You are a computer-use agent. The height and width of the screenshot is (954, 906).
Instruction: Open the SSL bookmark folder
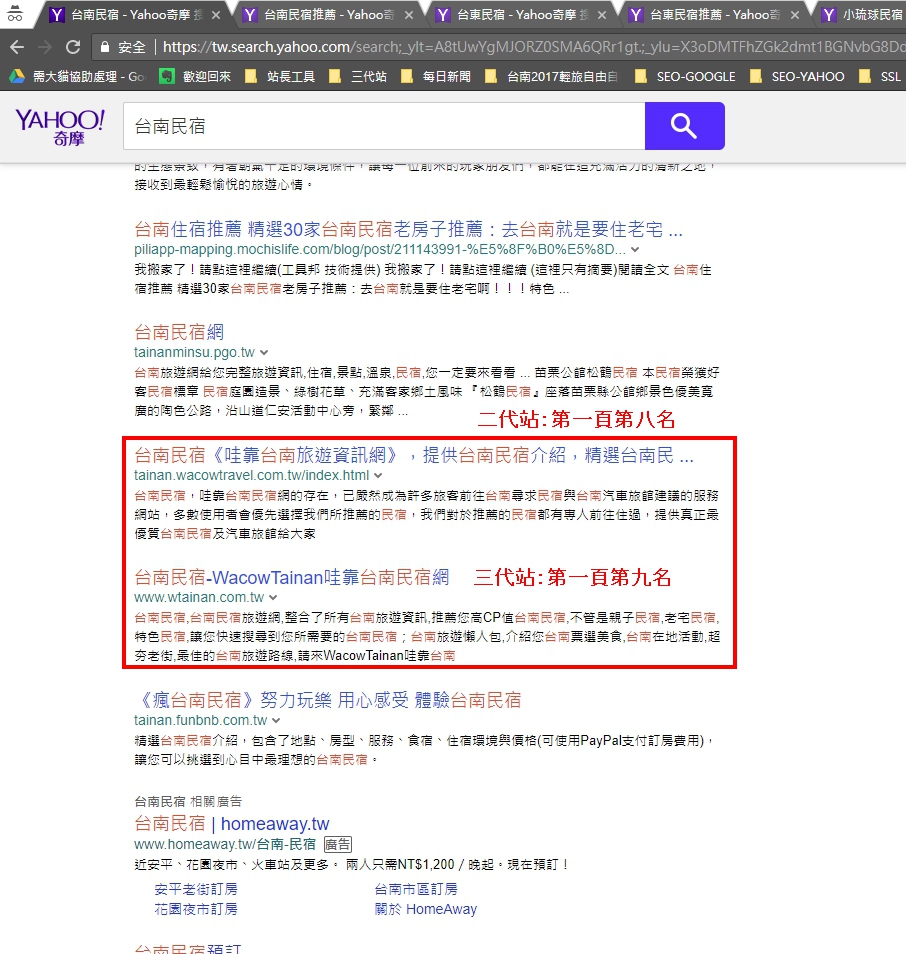880,76
